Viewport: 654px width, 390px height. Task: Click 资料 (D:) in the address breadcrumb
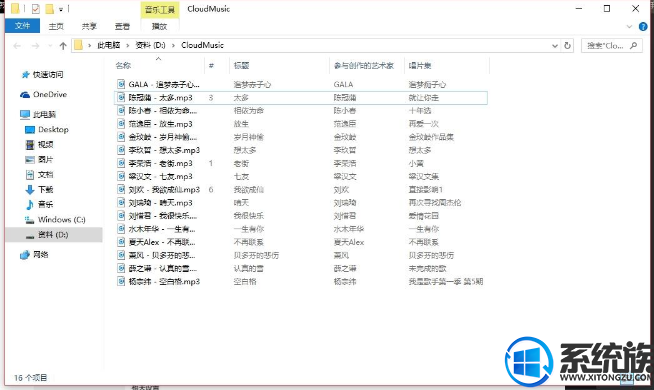(x=150, y=45)
